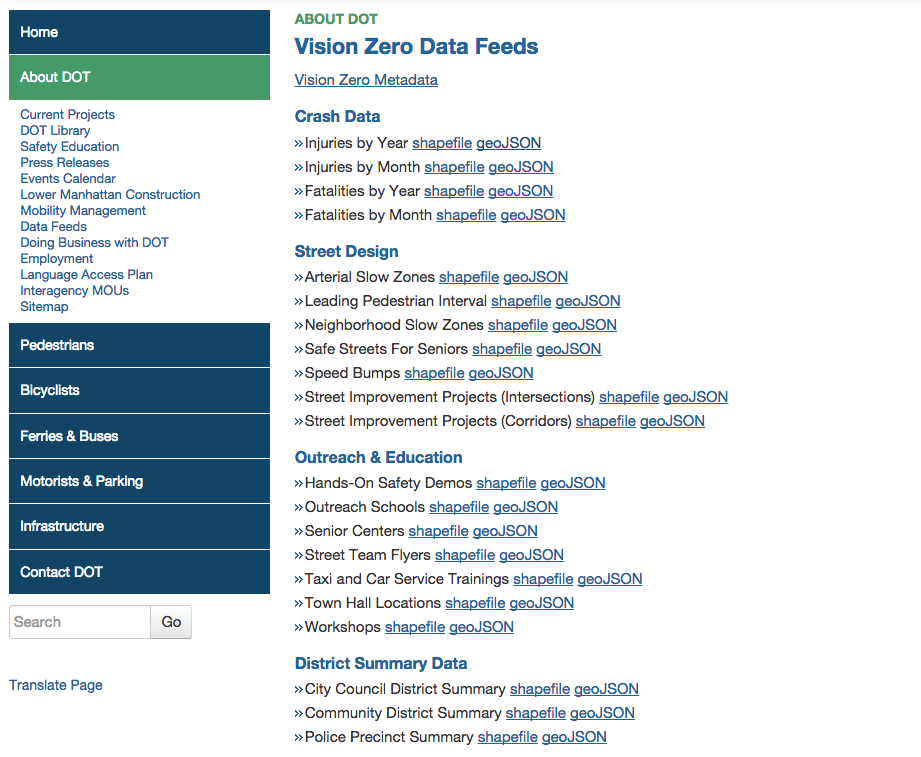Open the Translate Page link
921x757 pixels.
(x=56, y=685)
